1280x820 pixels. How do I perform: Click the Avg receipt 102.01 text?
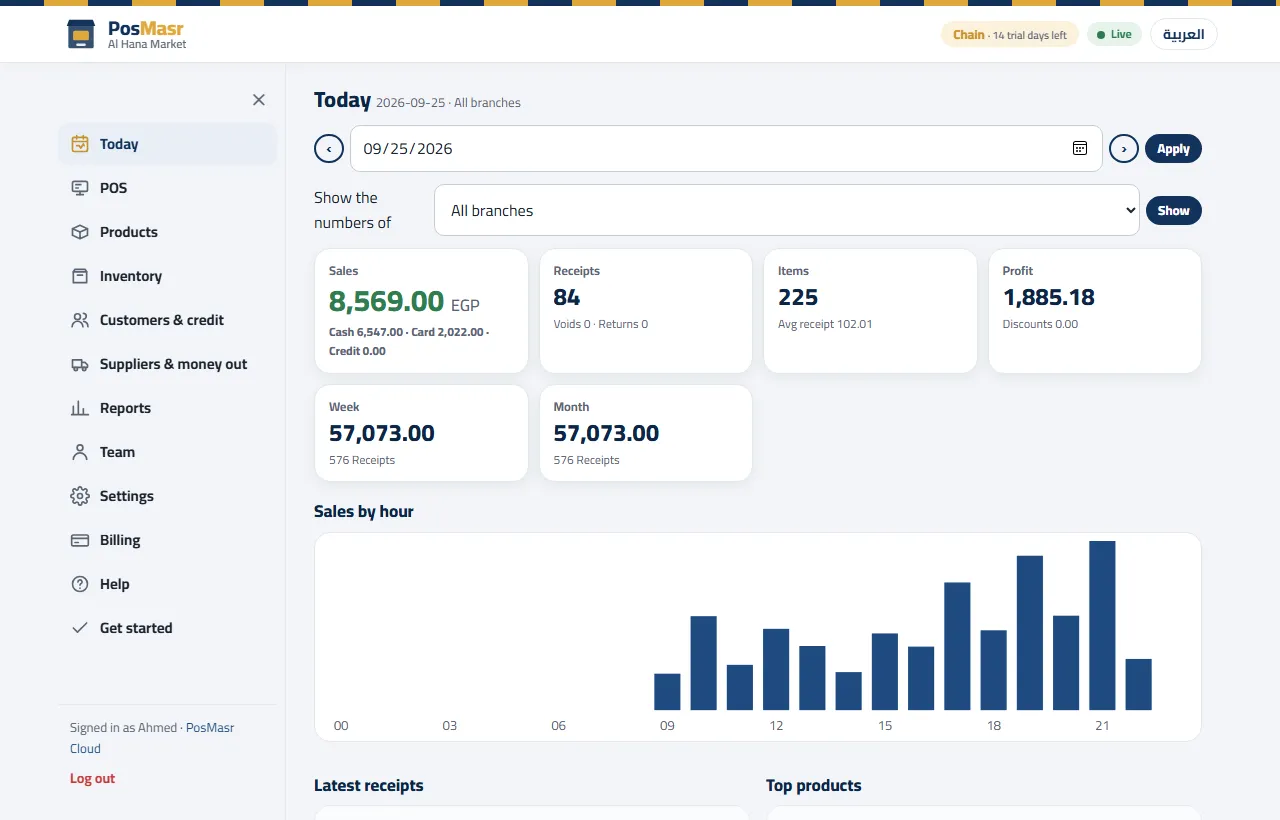click(x=825, y=324)
